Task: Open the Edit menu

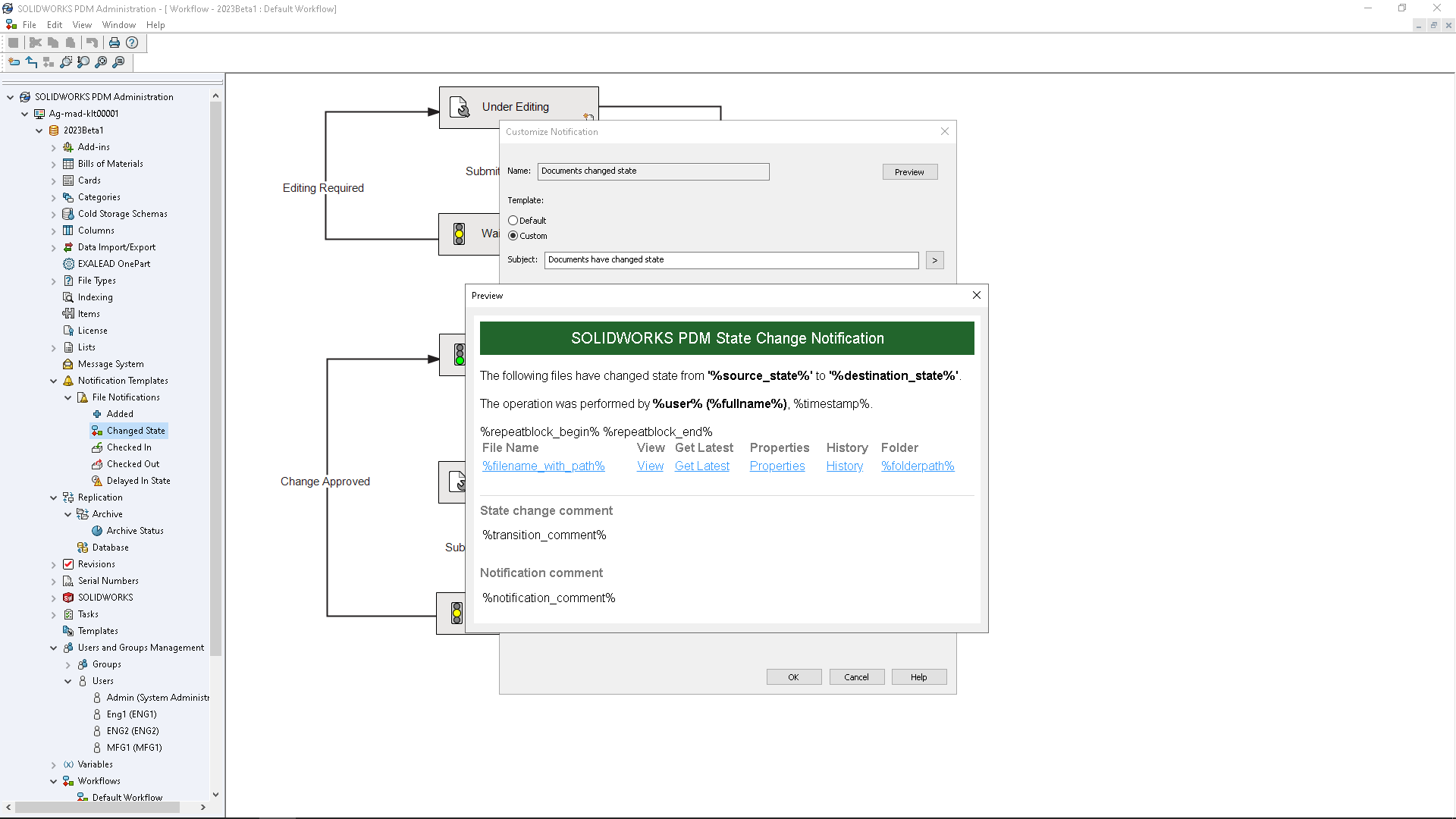Action: 54,24
